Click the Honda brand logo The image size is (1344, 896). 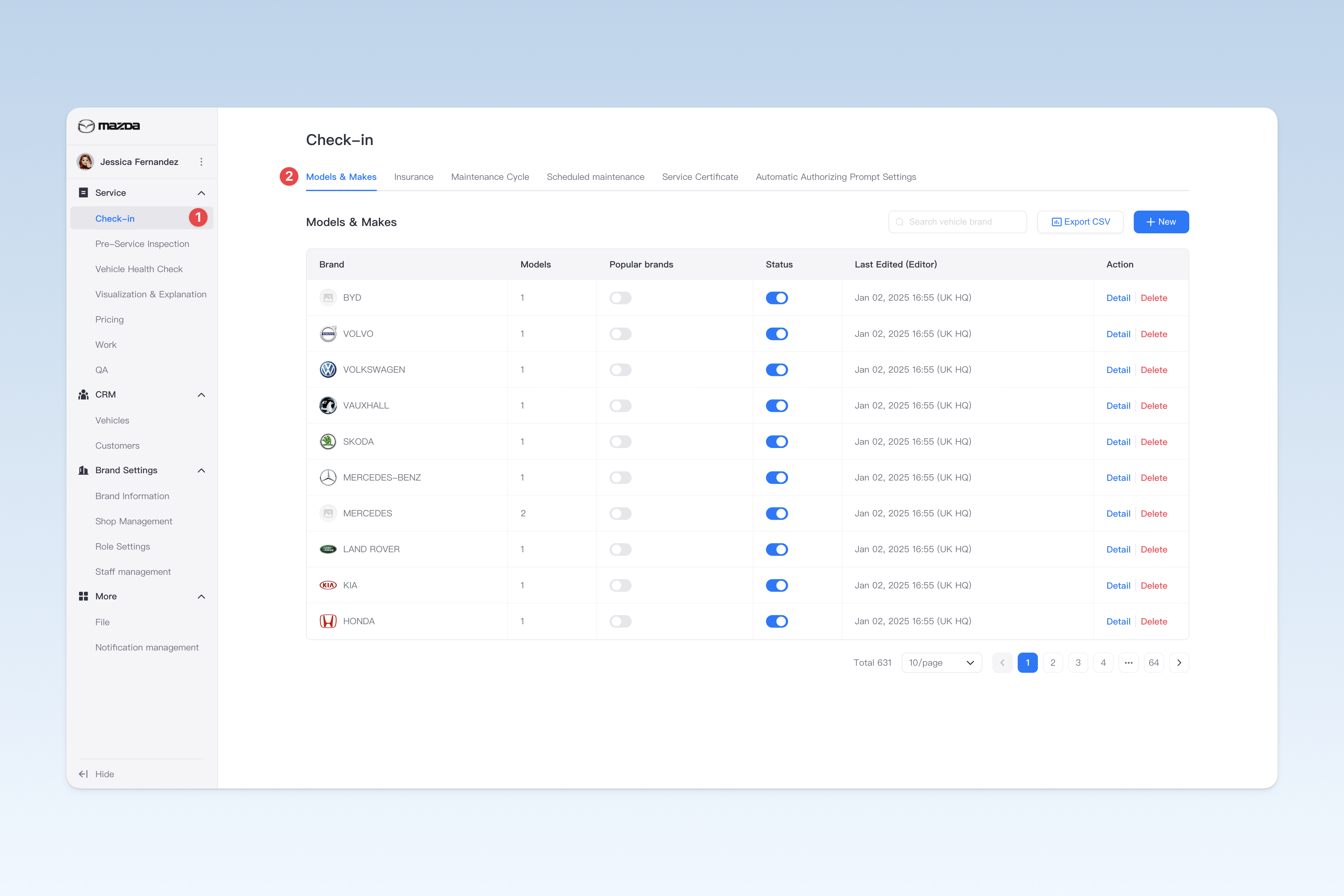click(328, 621)
